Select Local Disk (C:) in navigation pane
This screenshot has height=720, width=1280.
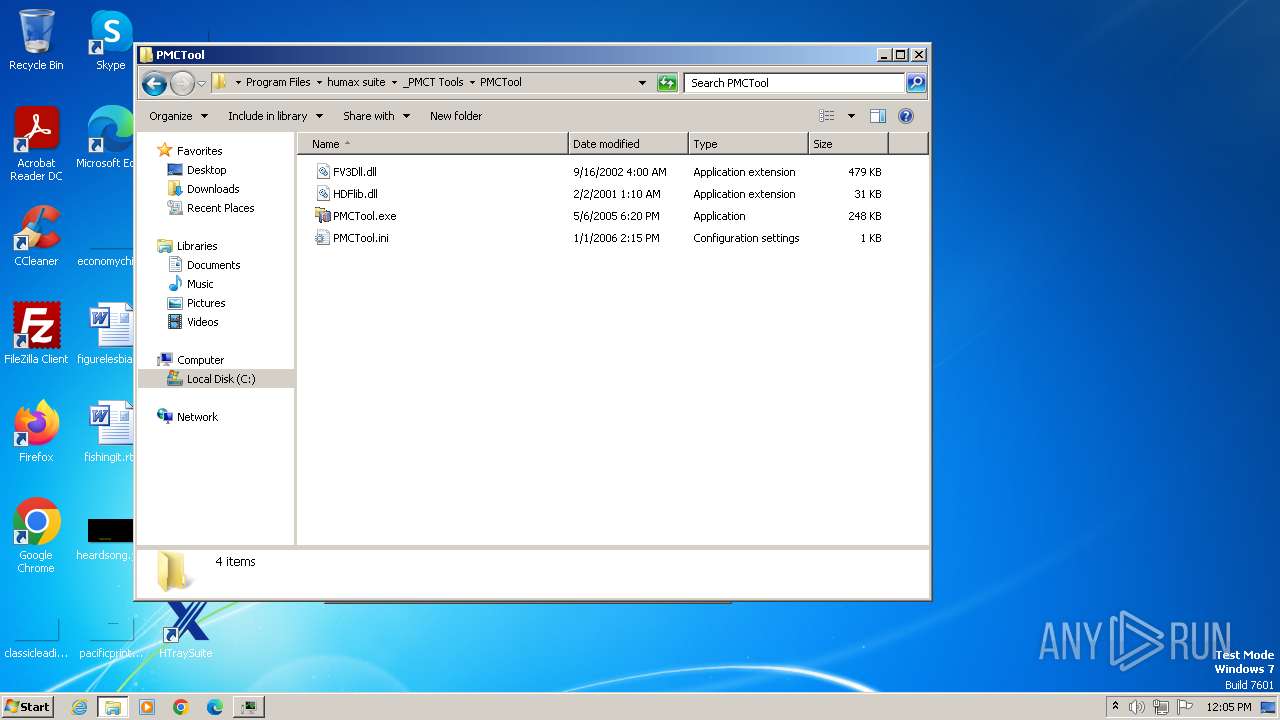pos(221,379)
